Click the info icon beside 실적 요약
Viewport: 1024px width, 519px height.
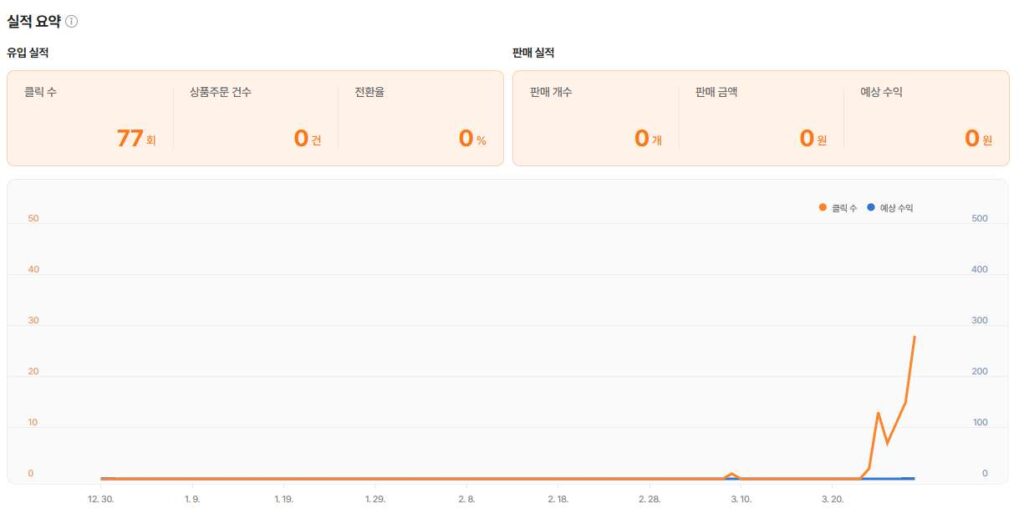(72, 21)
